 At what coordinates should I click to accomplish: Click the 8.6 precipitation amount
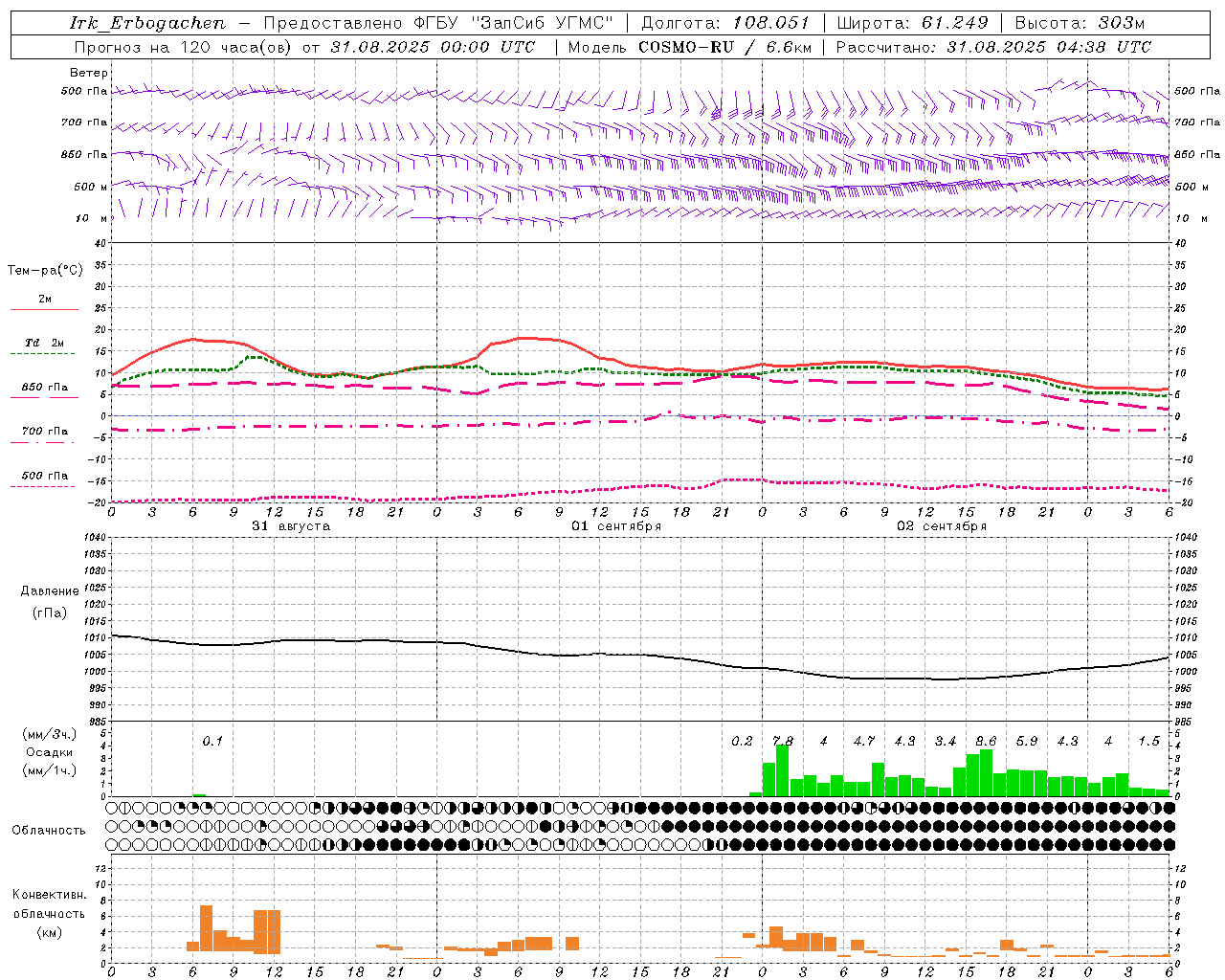(x=986, y=742)
